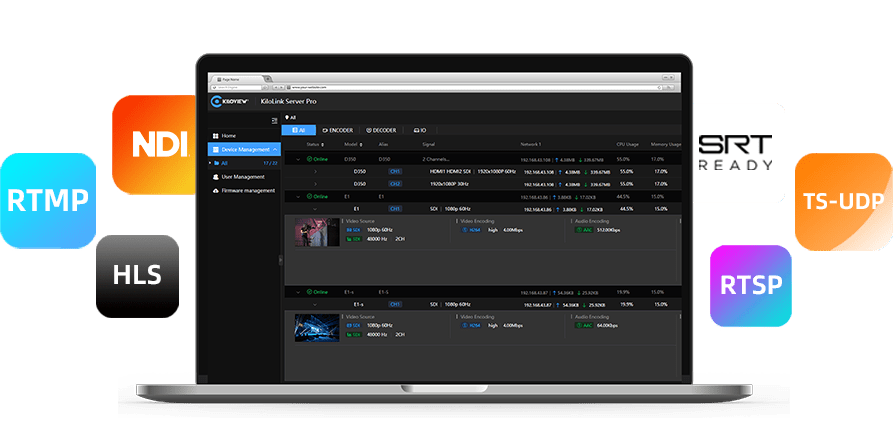Toggle the sidebar collapse menu icon

tap(274, 120)
